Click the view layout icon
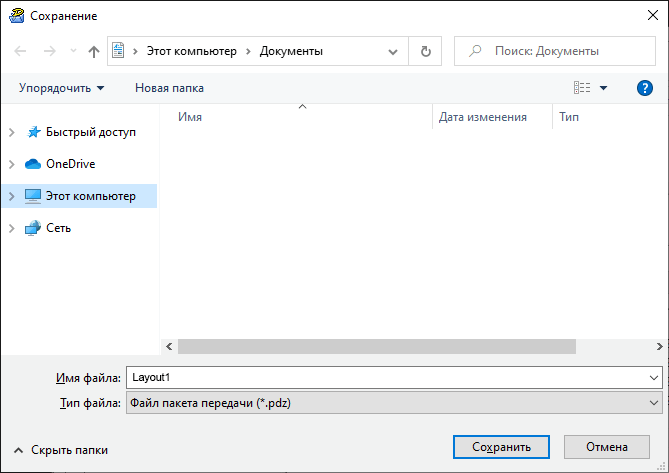 pos(582,88)
